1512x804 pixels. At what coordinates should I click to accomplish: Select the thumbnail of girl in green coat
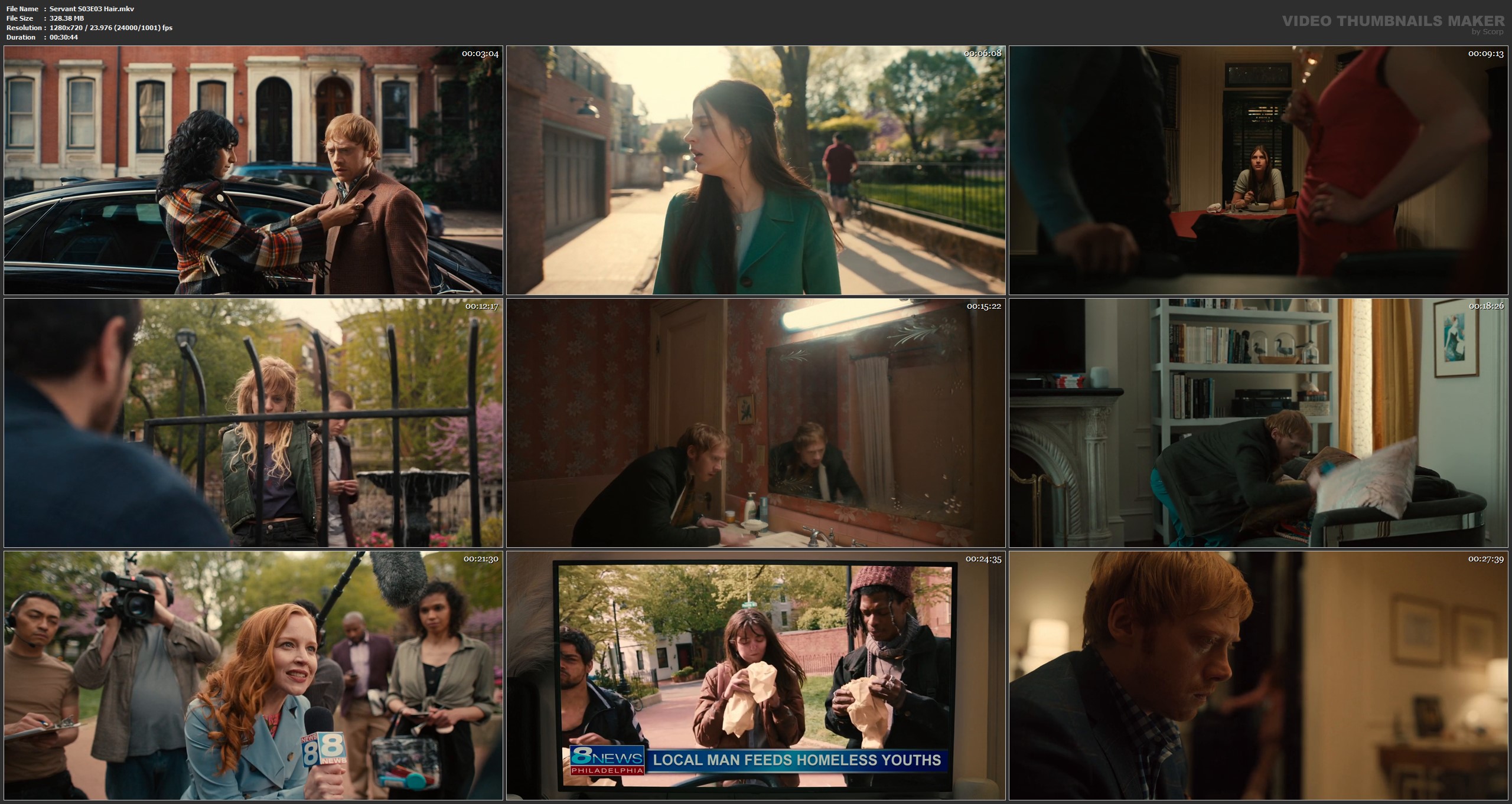click(x=755, y=170)
